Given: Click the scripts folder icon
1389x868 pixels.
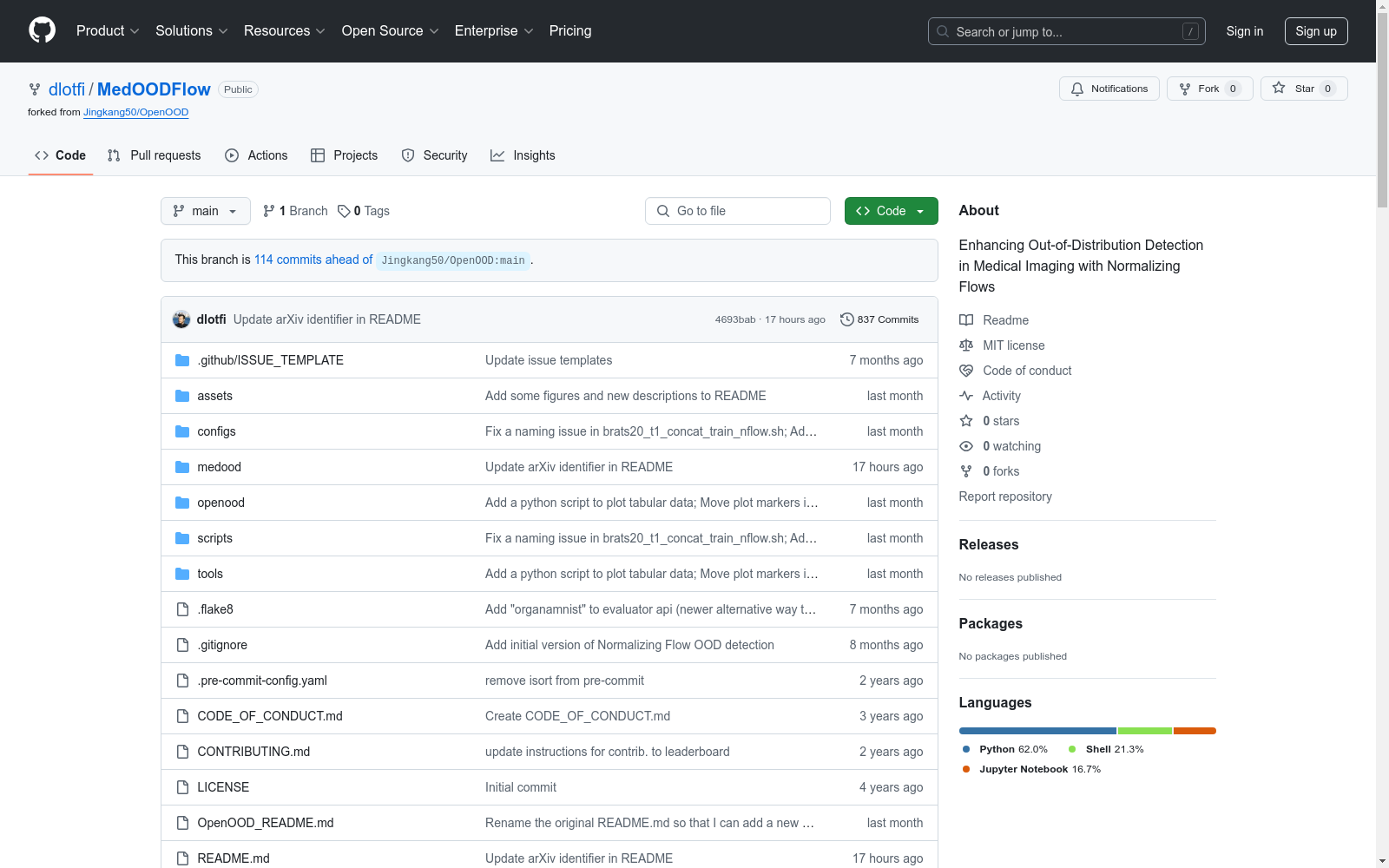Looking at the screenshot, I should 182,538.
